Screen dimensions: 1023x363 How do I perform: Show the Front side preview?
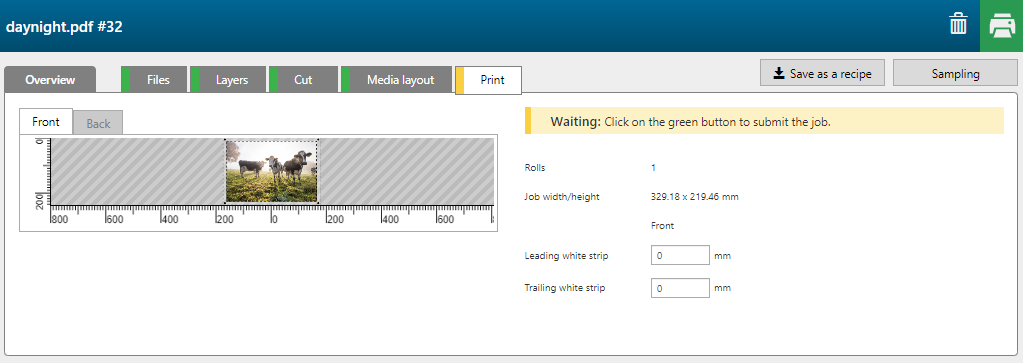pyautogui.click(x=46, y=121)
